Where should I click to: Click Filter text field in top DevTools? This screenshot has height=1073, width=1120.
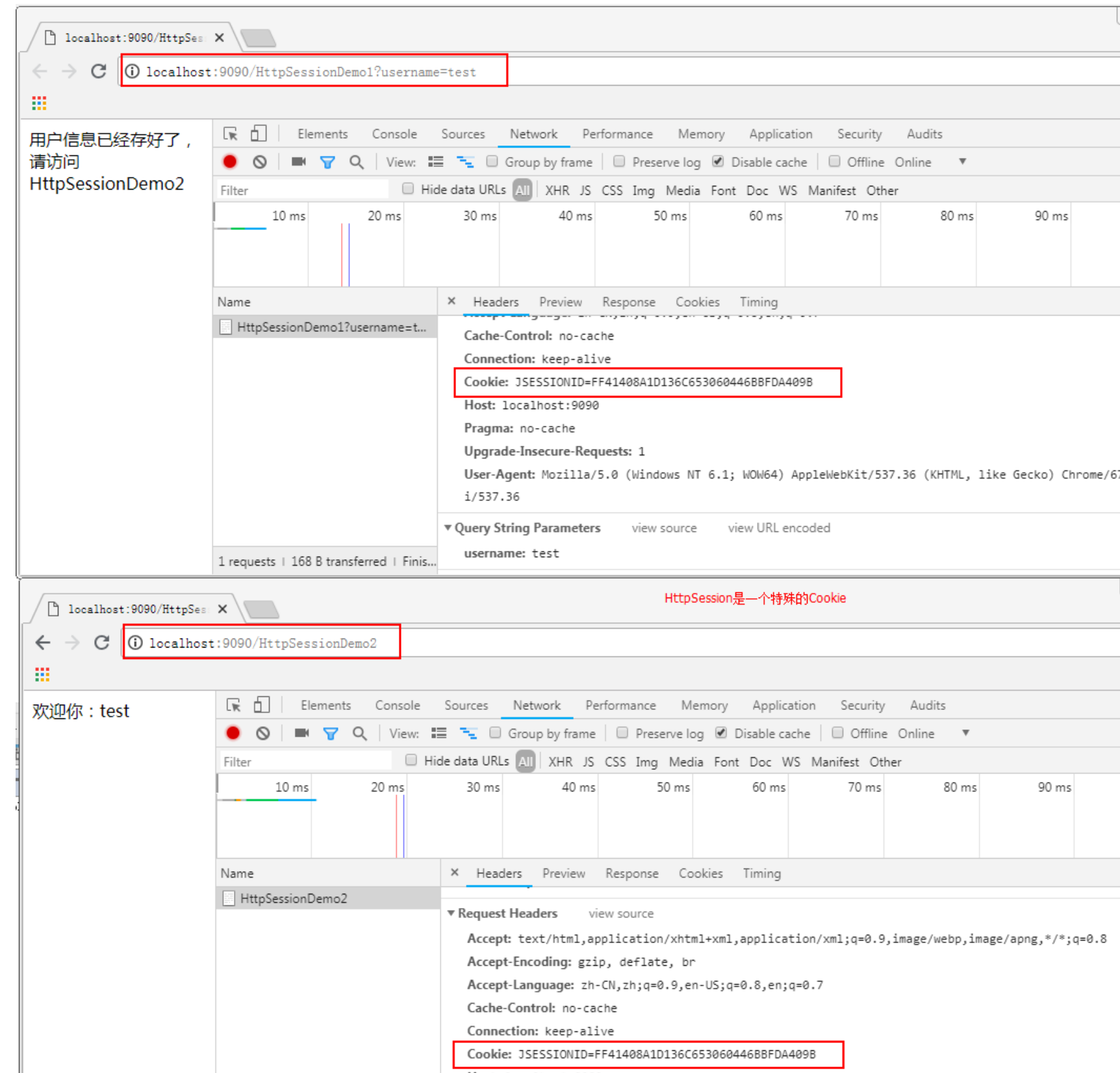click(x=302, y=190)
